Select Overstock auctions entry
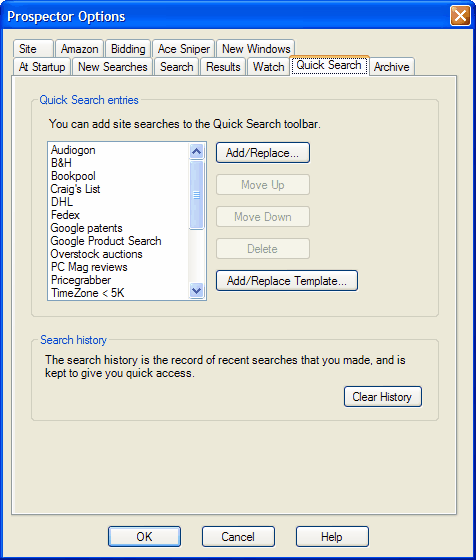The width and height of the screenshot is (476, 560). click(x=118, y=254)
